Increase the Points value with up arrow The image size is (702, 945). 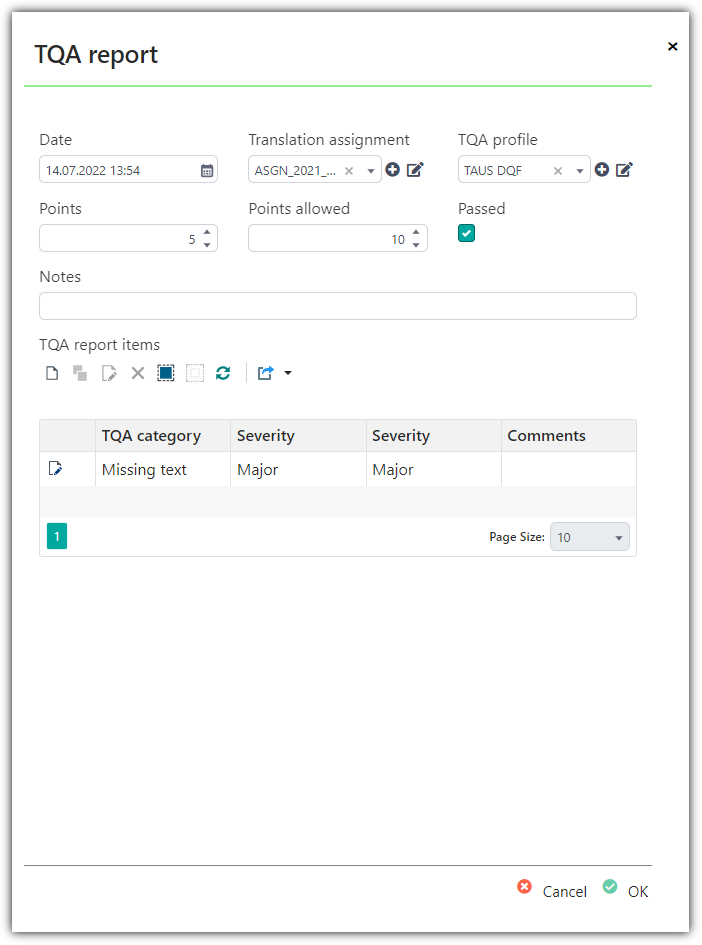(x=207, y=232)
